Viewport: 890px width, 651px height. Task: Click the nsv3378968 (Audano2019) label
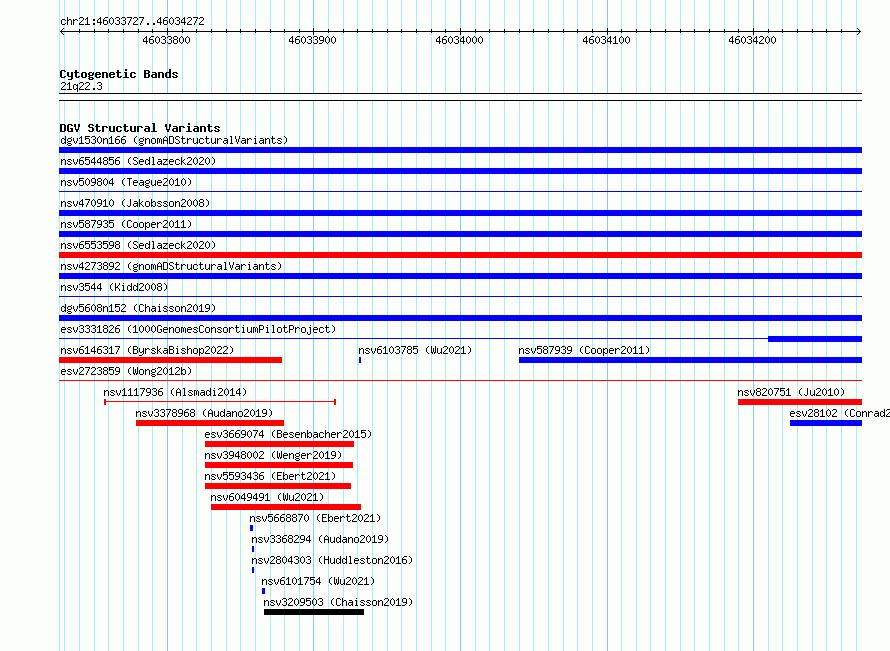(204, 413)
